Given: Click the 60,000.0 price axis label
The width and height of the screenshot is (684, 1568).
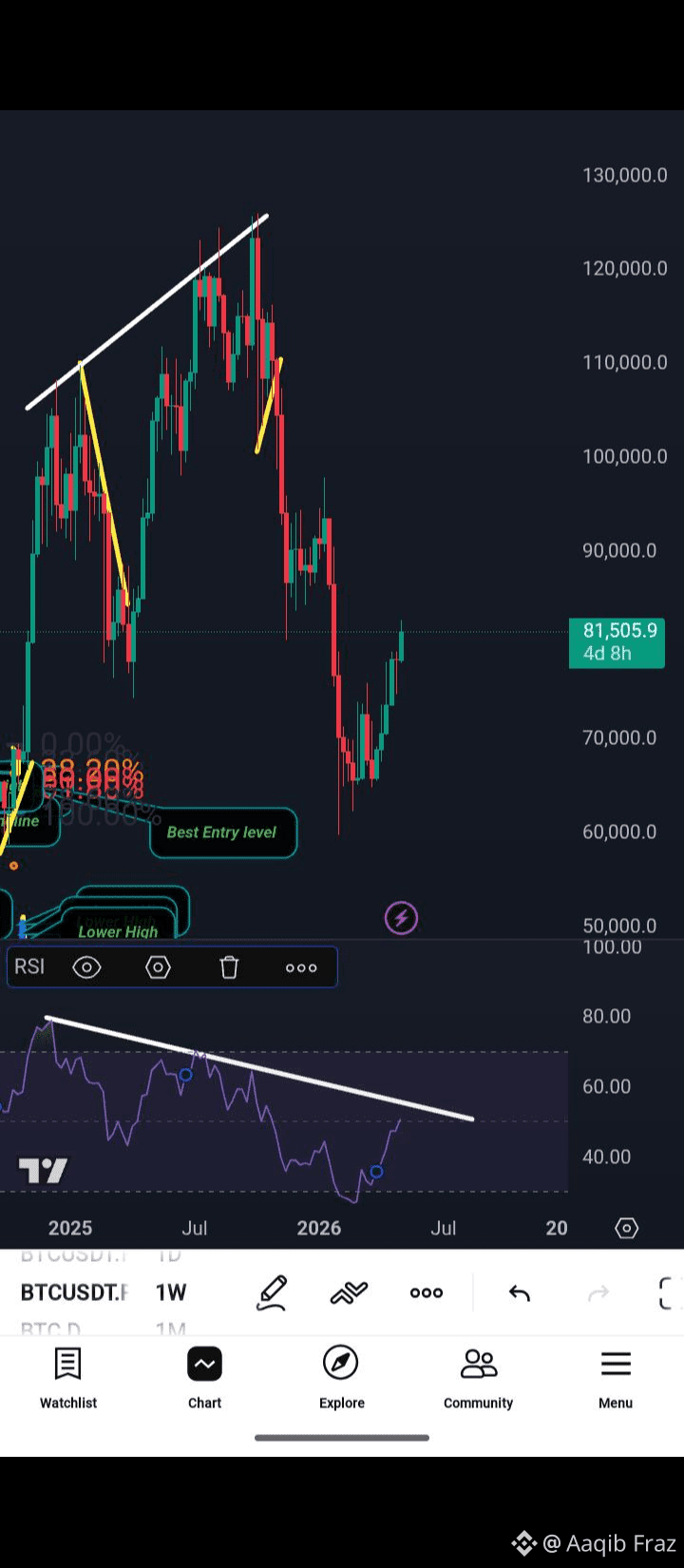Looking at the screenshot, I should pos(619,832).
